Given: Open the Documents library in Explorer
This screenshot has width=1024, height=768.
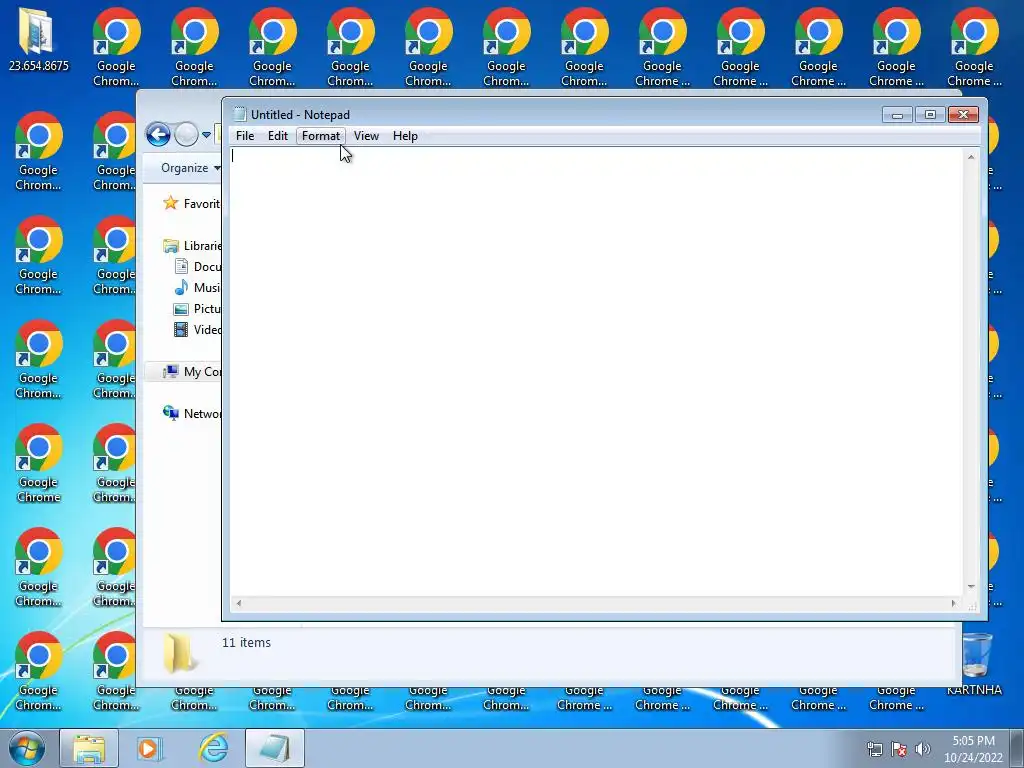Looking at the screenshot, I should (198, 266).
